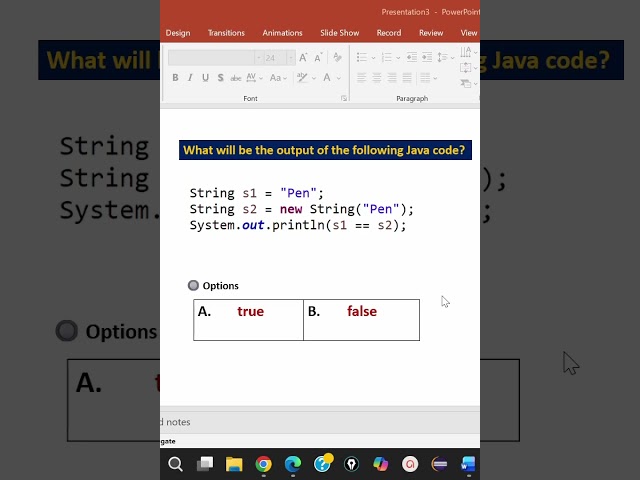The image size is (640, 480).
Task: Click the font size field showing 24
Action: click(x=275, y=58)
